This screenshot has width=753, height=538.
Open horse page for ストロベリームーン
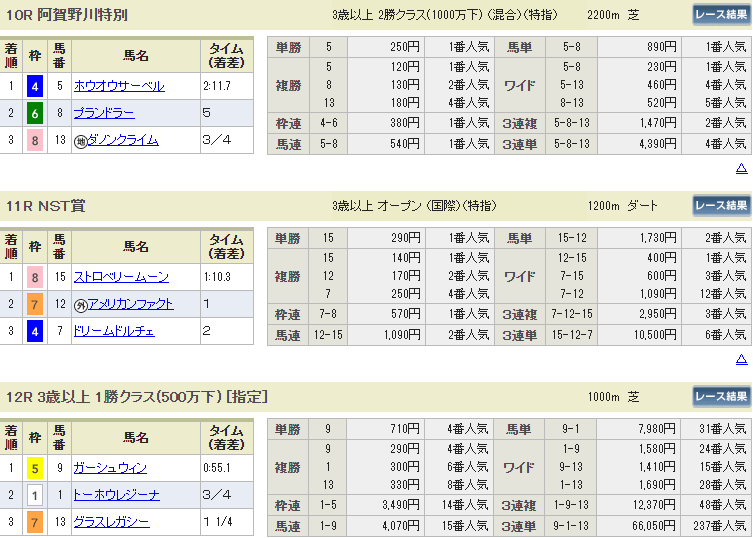coord(121,277)
